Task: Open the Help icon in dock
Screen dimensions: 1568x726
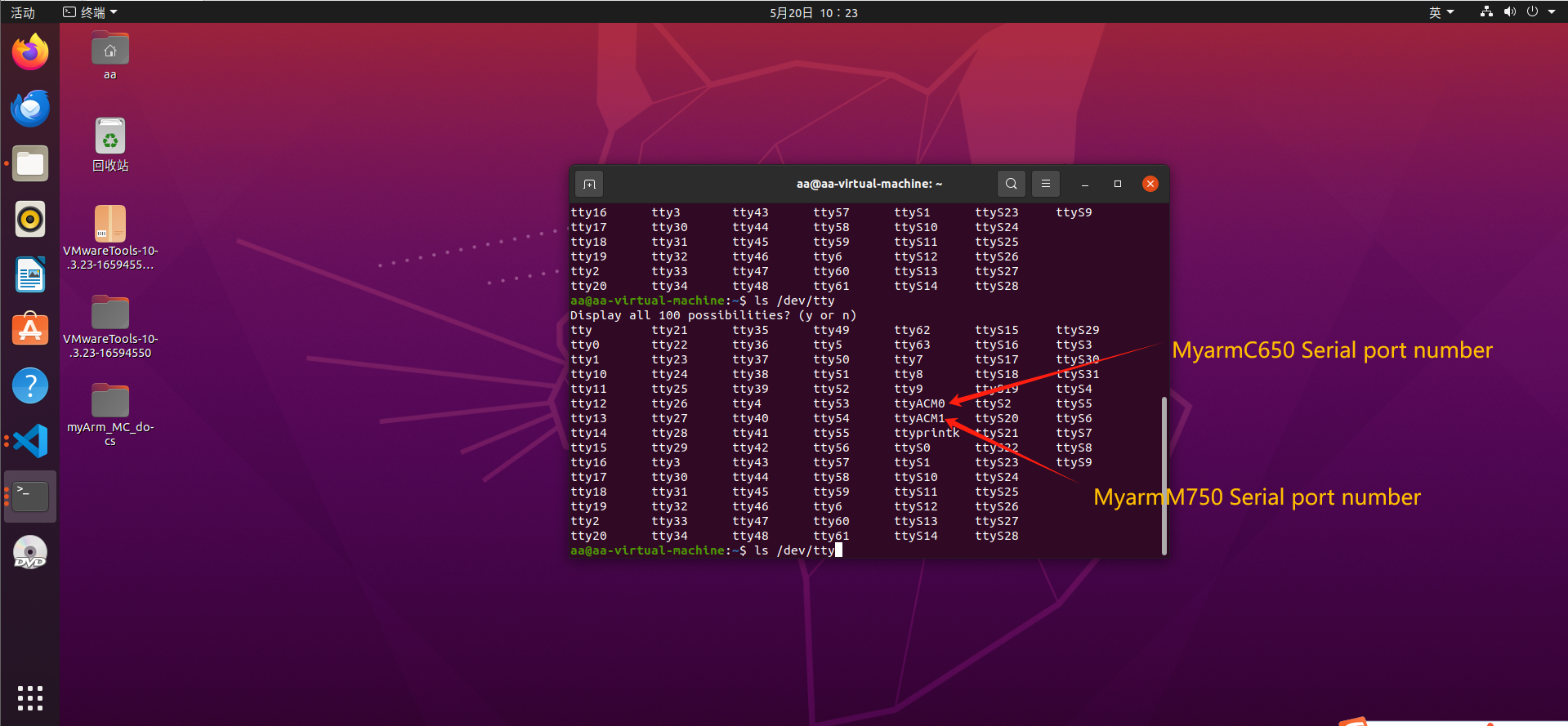Action: tap(30, 385)
